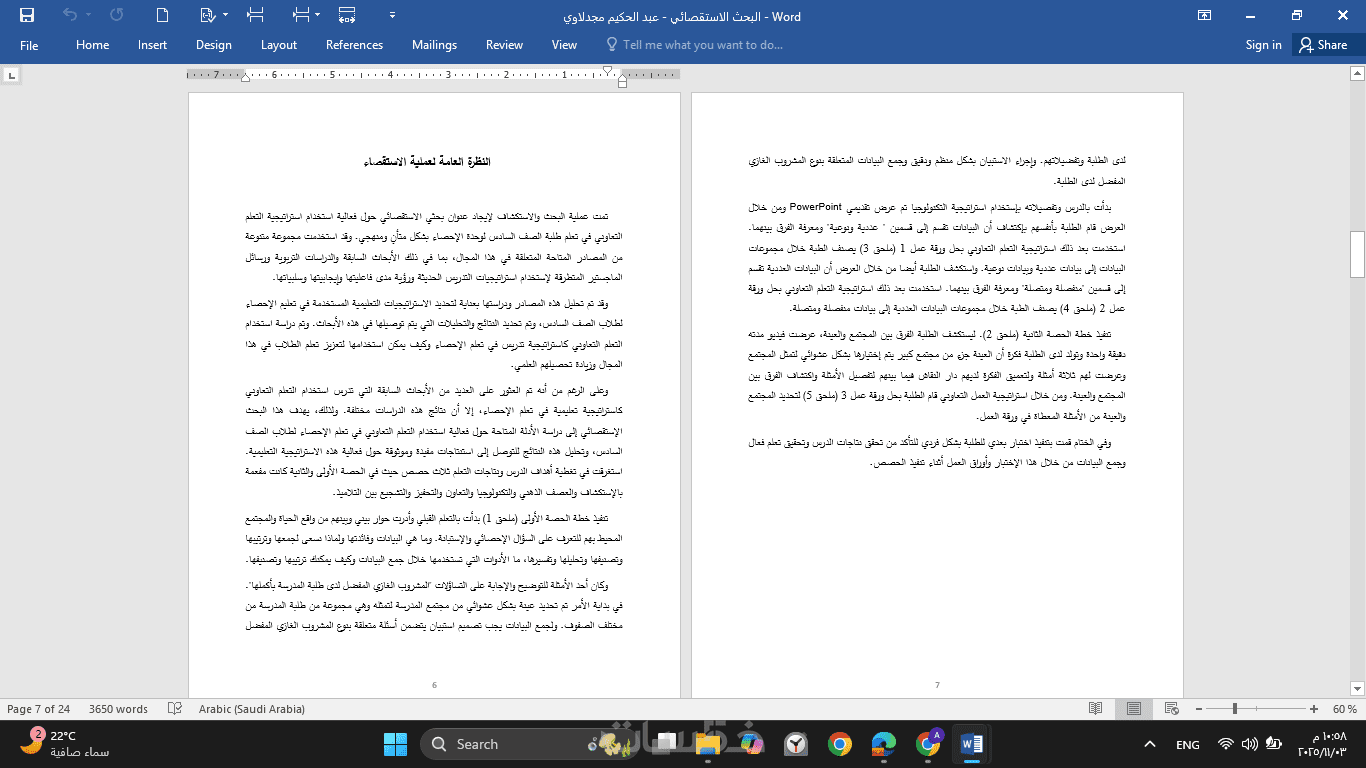Click the first line indent marker on ruler

coord(607,70)
